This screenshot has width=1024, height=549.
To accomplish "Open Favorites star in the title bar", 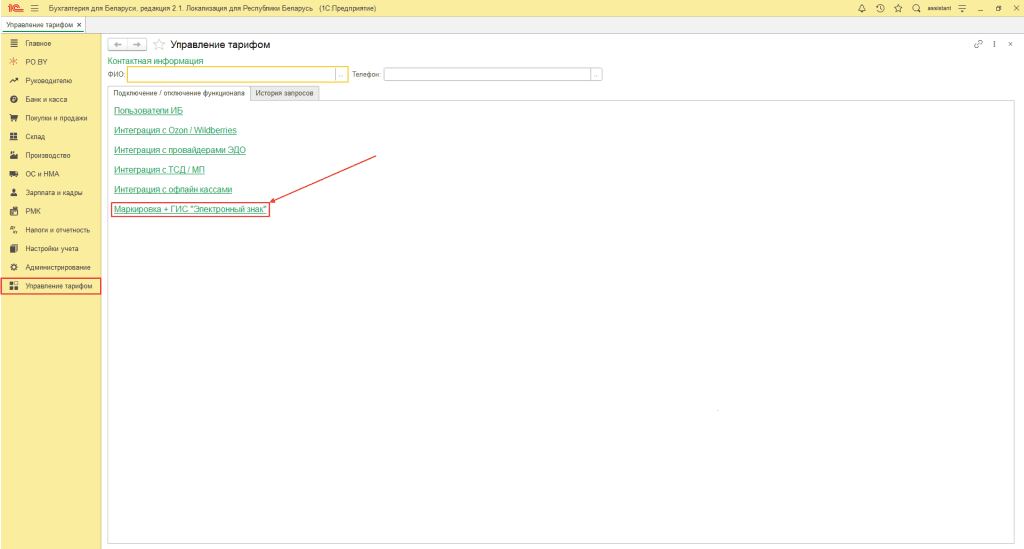I will 898,8.
